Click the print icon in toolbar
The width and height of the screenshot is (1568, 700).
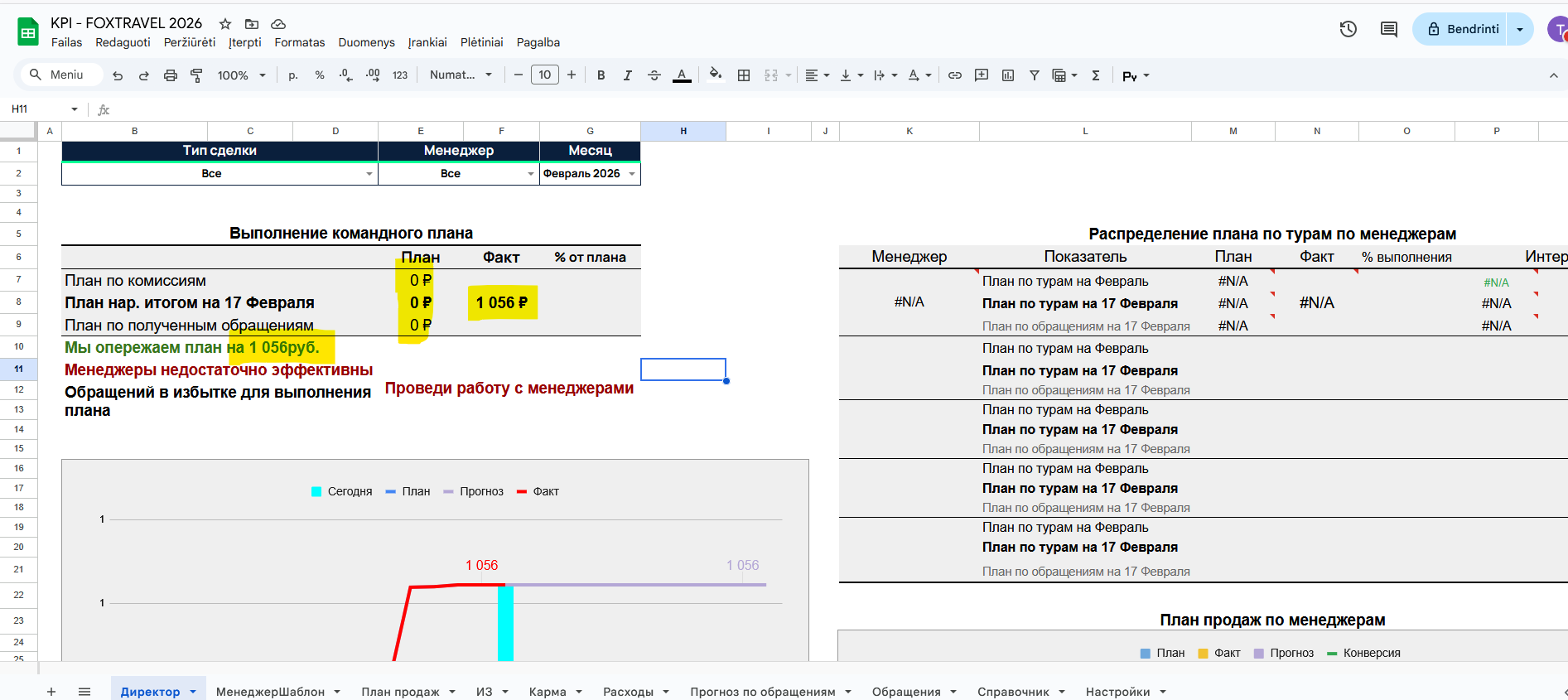pos(170,75)
